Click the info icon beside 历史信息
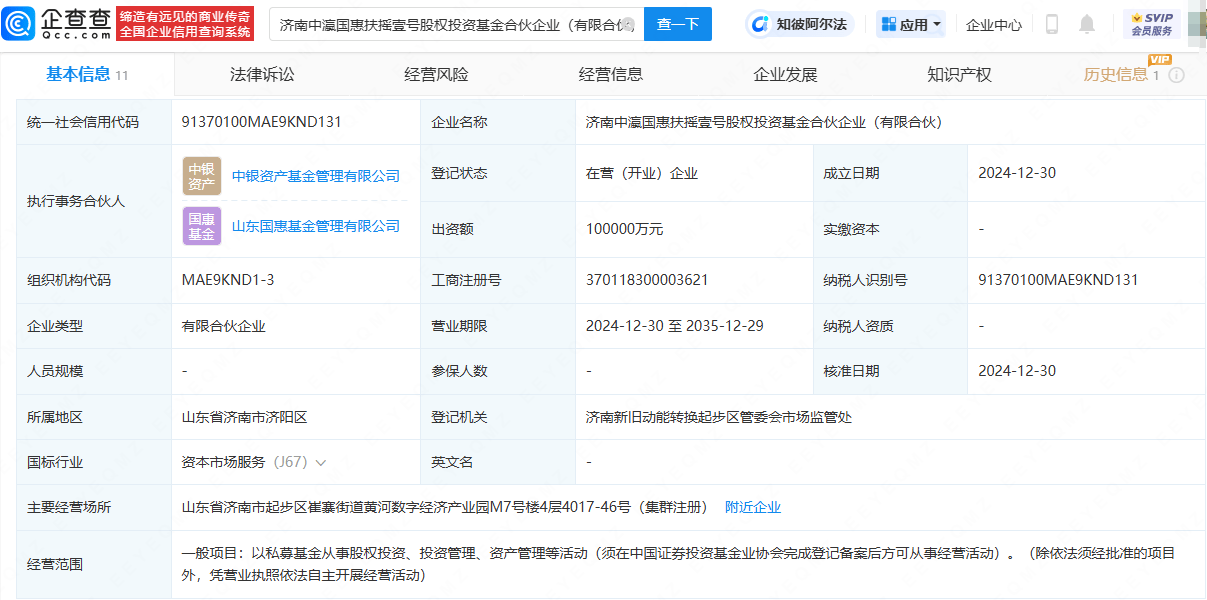1207x600 pixels. (x=1177, y=75)
